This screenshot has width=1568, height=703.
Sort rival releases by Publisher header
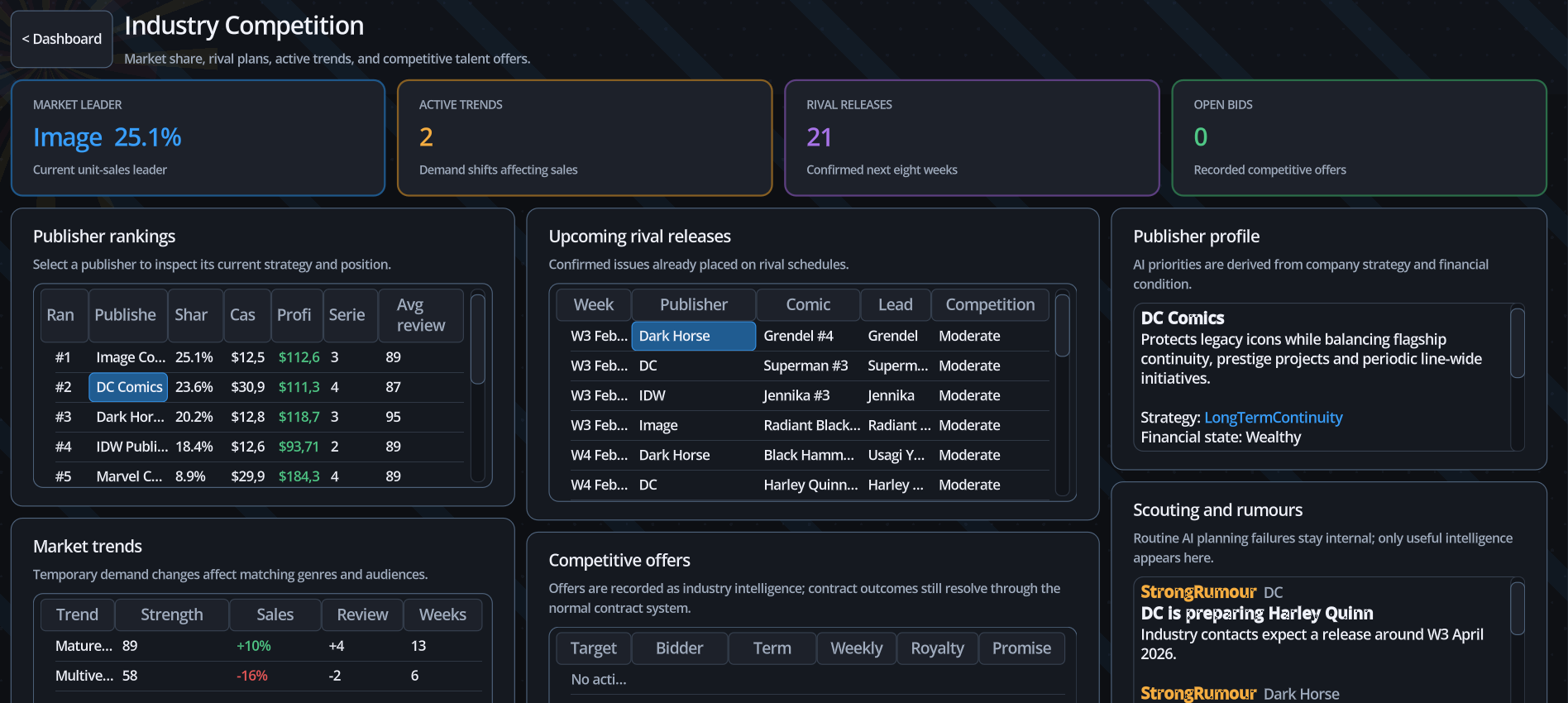coord(694,304)
